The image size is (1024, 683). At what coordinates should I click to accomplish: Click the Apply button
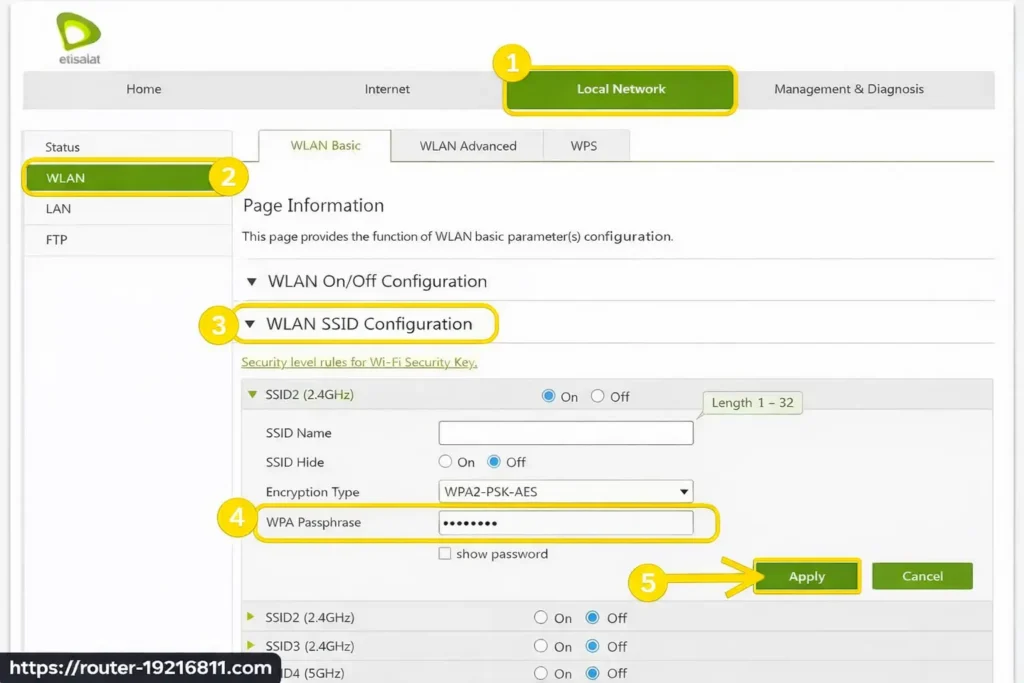coord(806,576)
